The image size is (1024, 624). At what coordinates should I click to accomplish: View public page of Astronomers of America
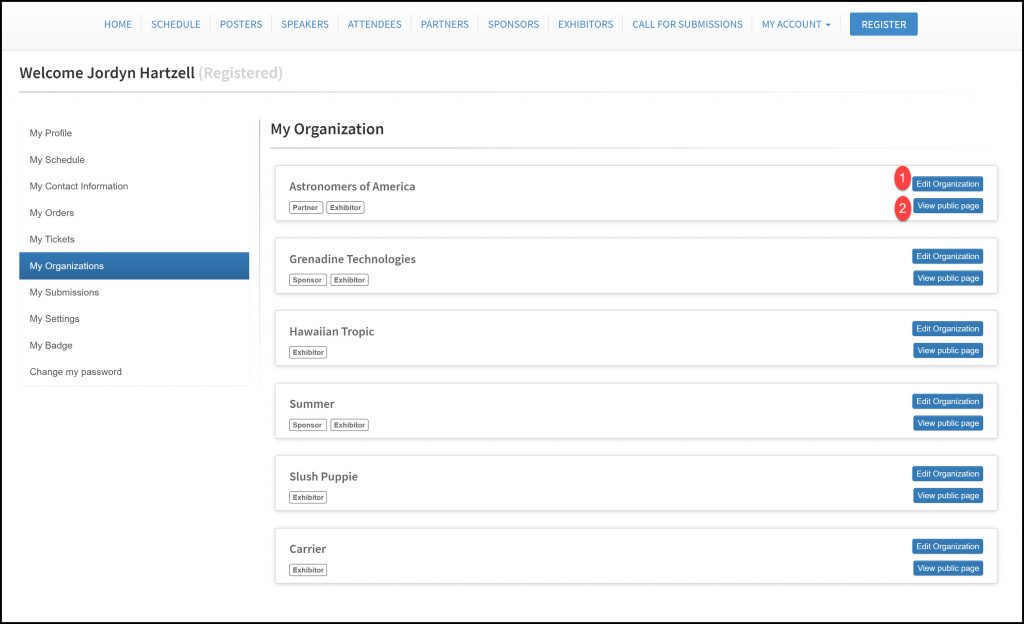948,206
